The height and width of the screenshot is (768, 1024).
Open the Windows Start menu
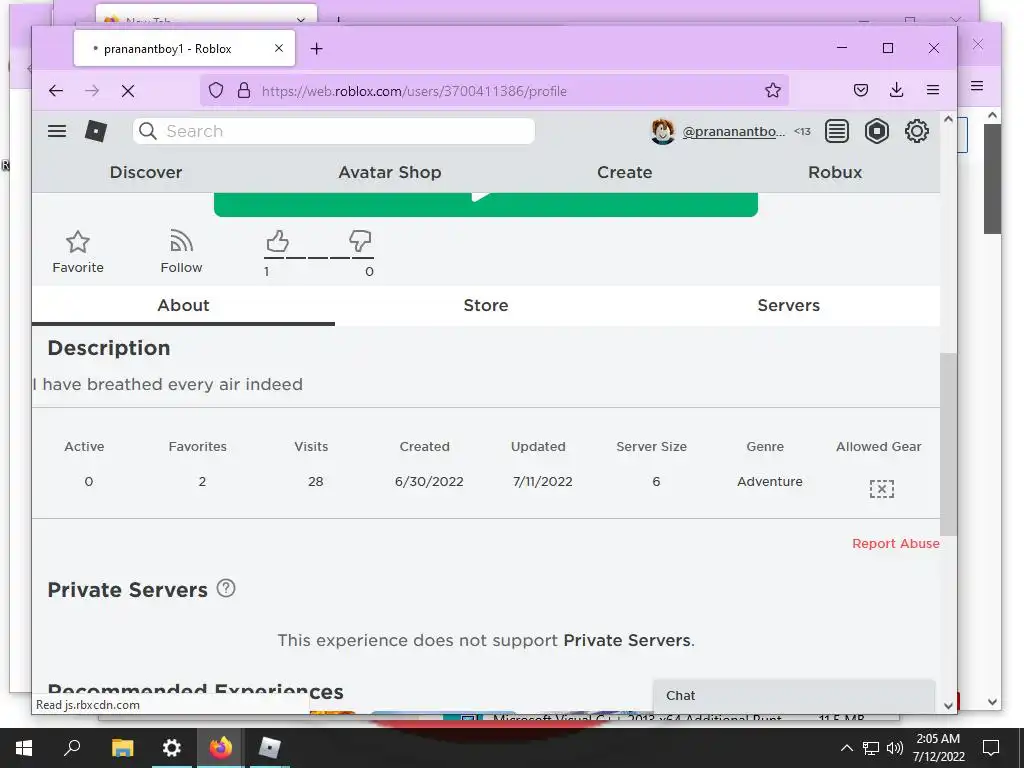tap(24, 748)
